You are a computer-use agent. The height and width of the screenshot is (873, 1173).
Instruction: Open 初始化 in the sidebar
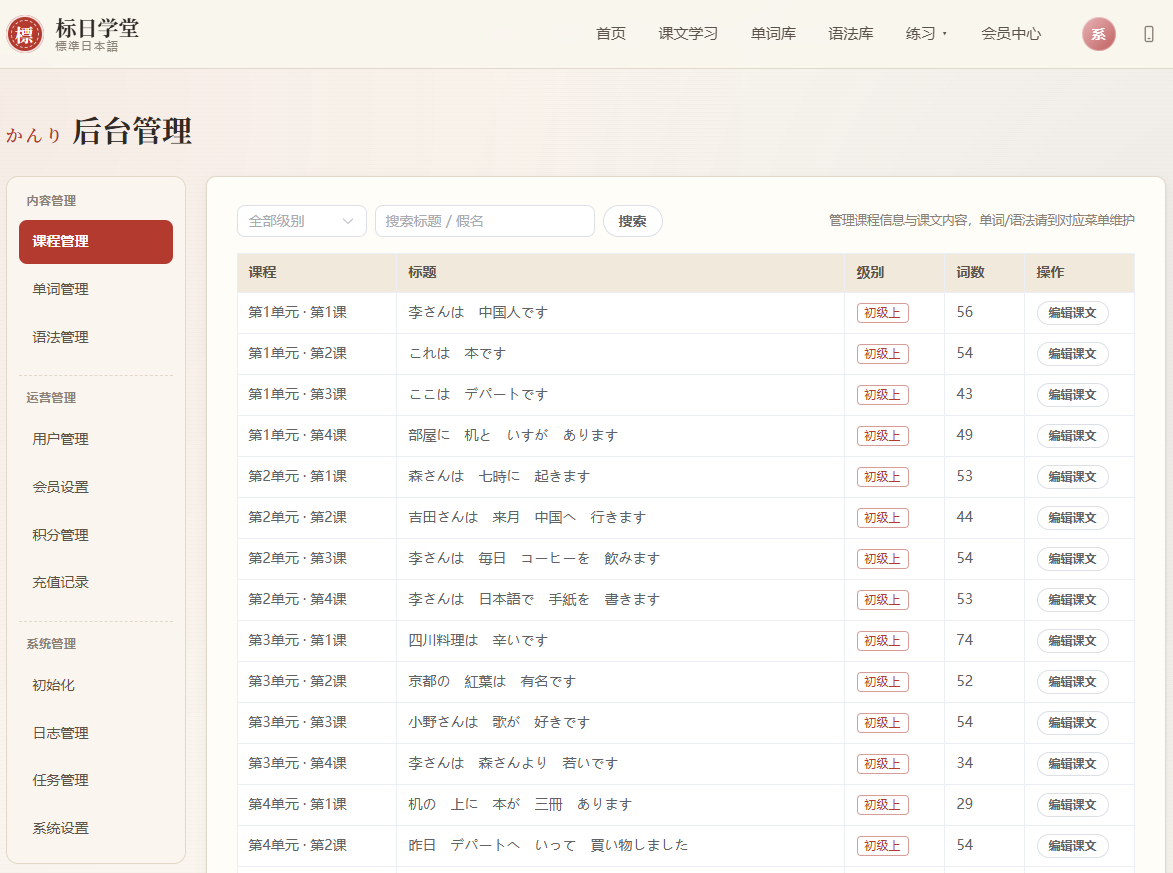coord(96,685)
